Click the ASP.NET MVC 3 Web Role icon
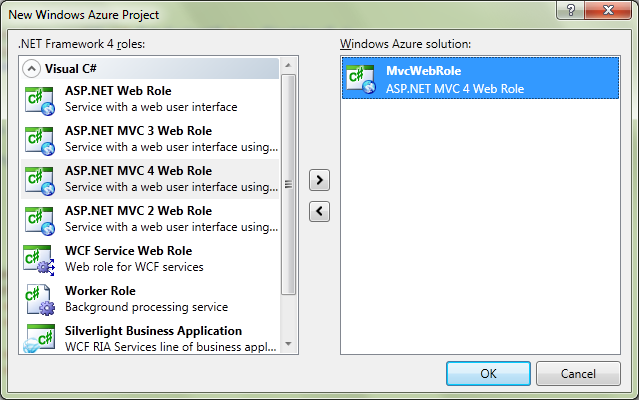The image size is (639, 400). [40, 141]
